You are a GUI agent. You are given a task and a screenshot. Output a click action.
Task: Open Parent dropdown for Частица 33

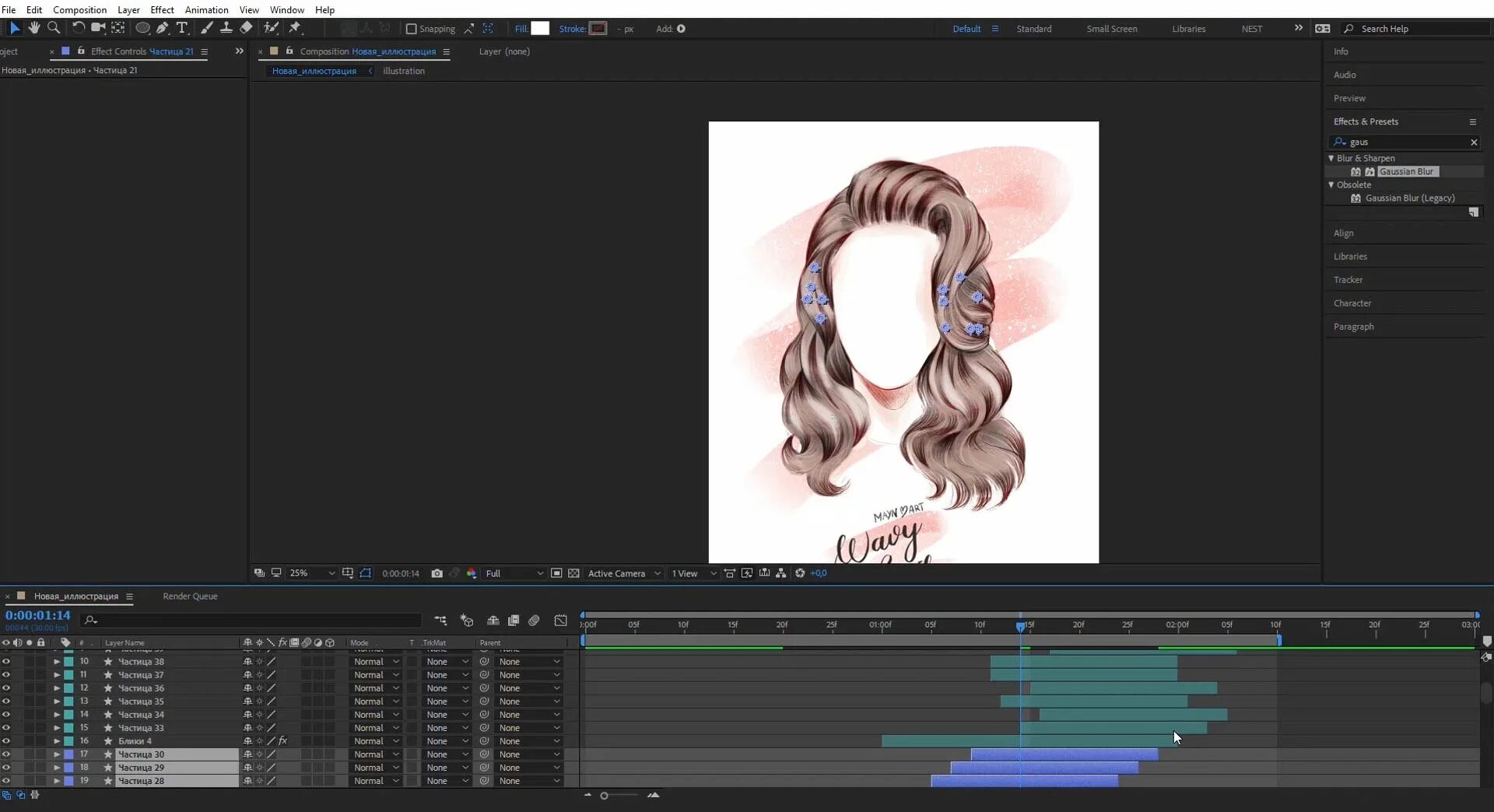(529, 728)
